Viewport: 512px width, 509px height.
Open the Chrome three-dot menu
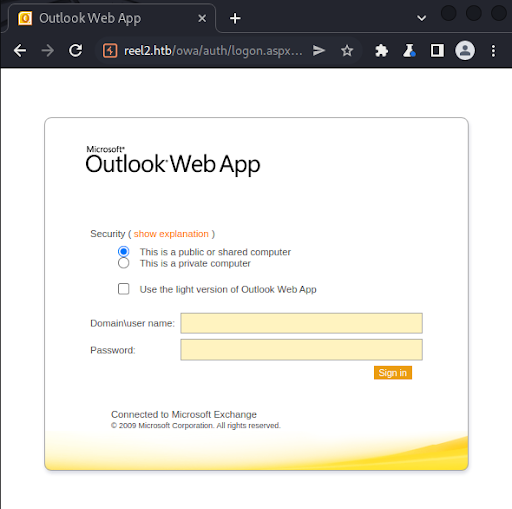[x=493, y=51]
